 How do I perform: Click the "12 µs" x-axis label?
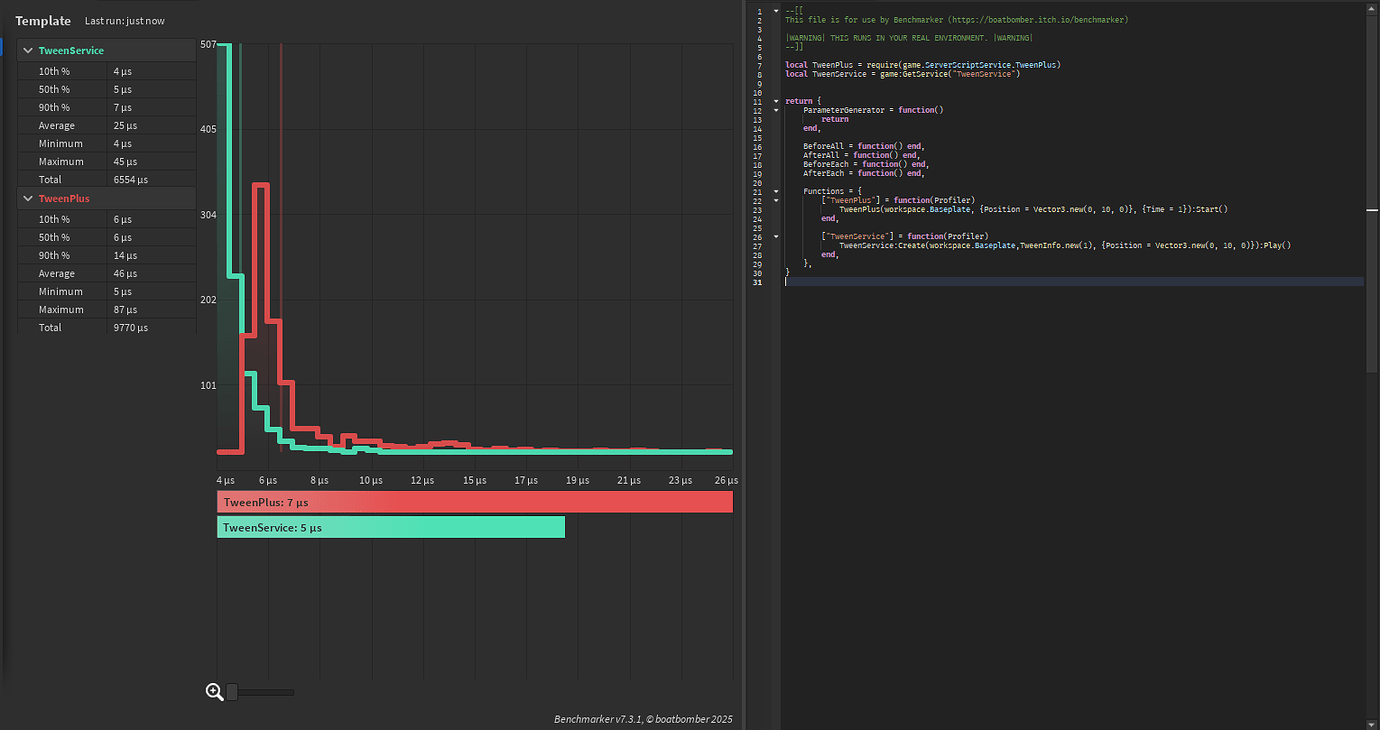(x=422, y=481)
